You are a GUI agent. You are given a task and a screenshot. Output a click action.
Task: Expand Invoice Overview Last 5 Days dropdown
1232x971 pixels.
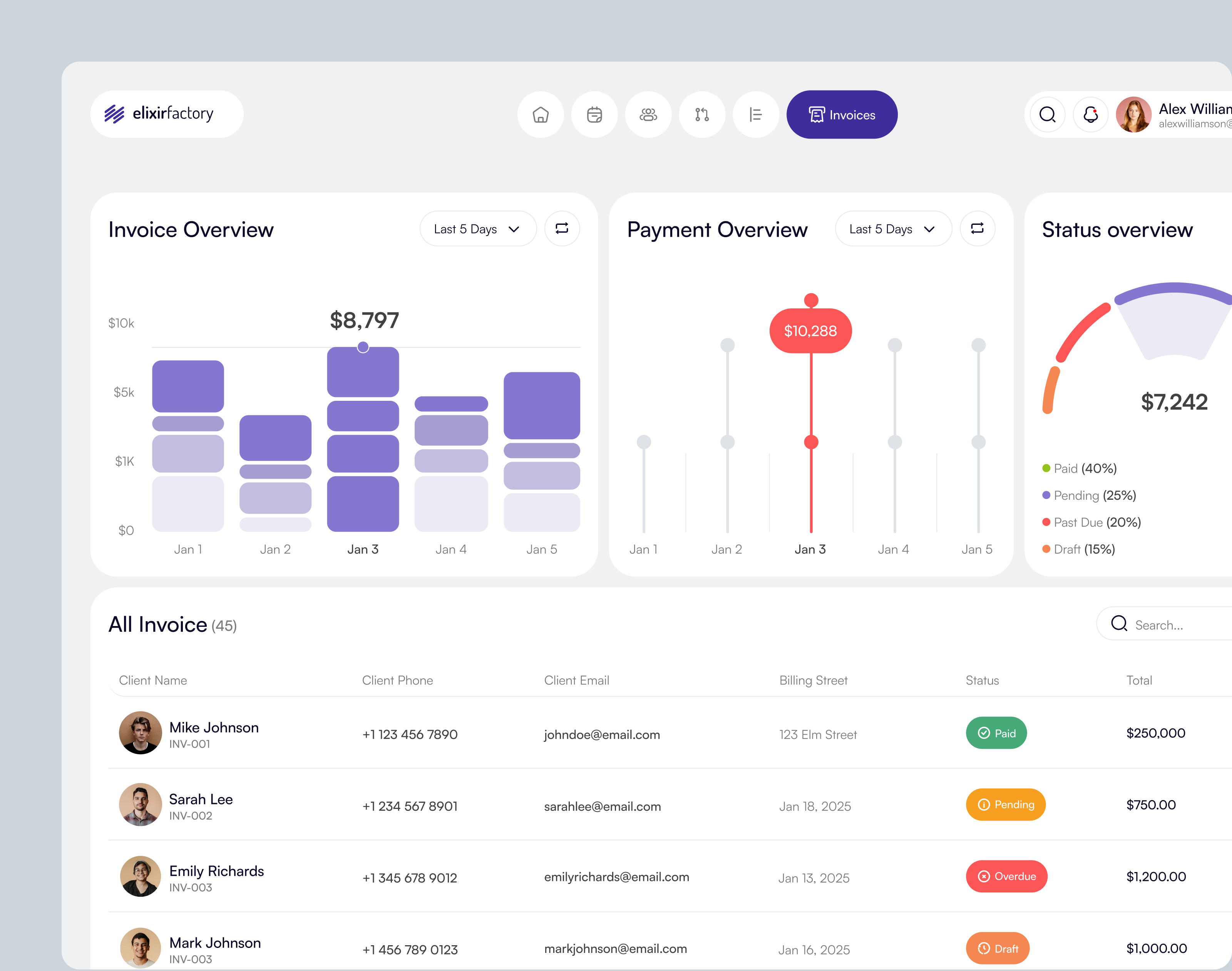tap(477, 229)
